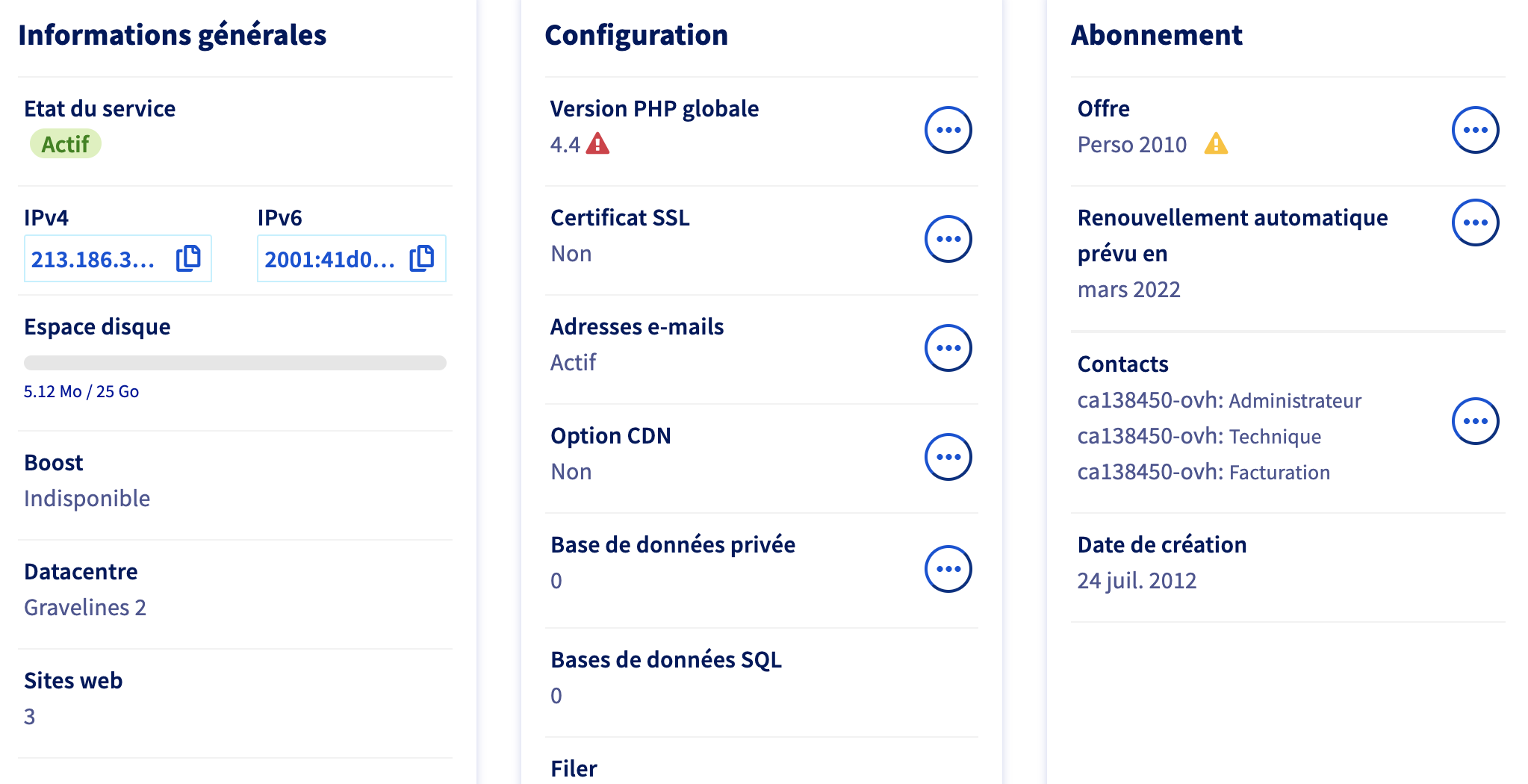Open Version PHP globale options menu

coord(948,130)
